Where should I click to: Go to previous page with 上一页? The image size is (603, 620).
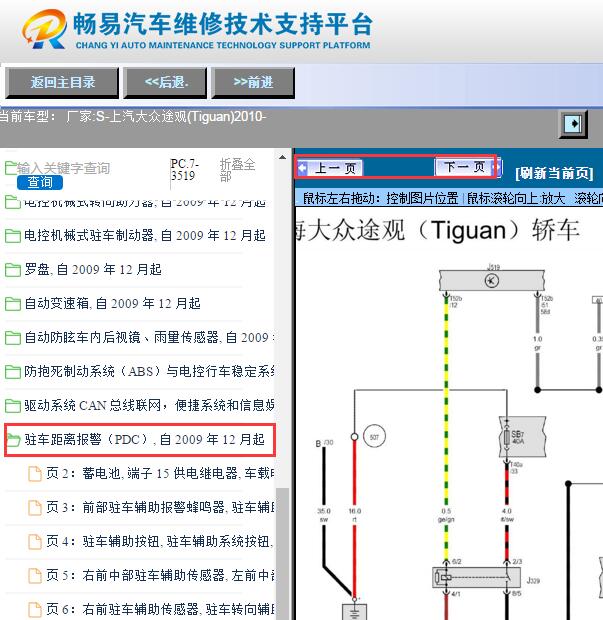click(x=335, y=168)
